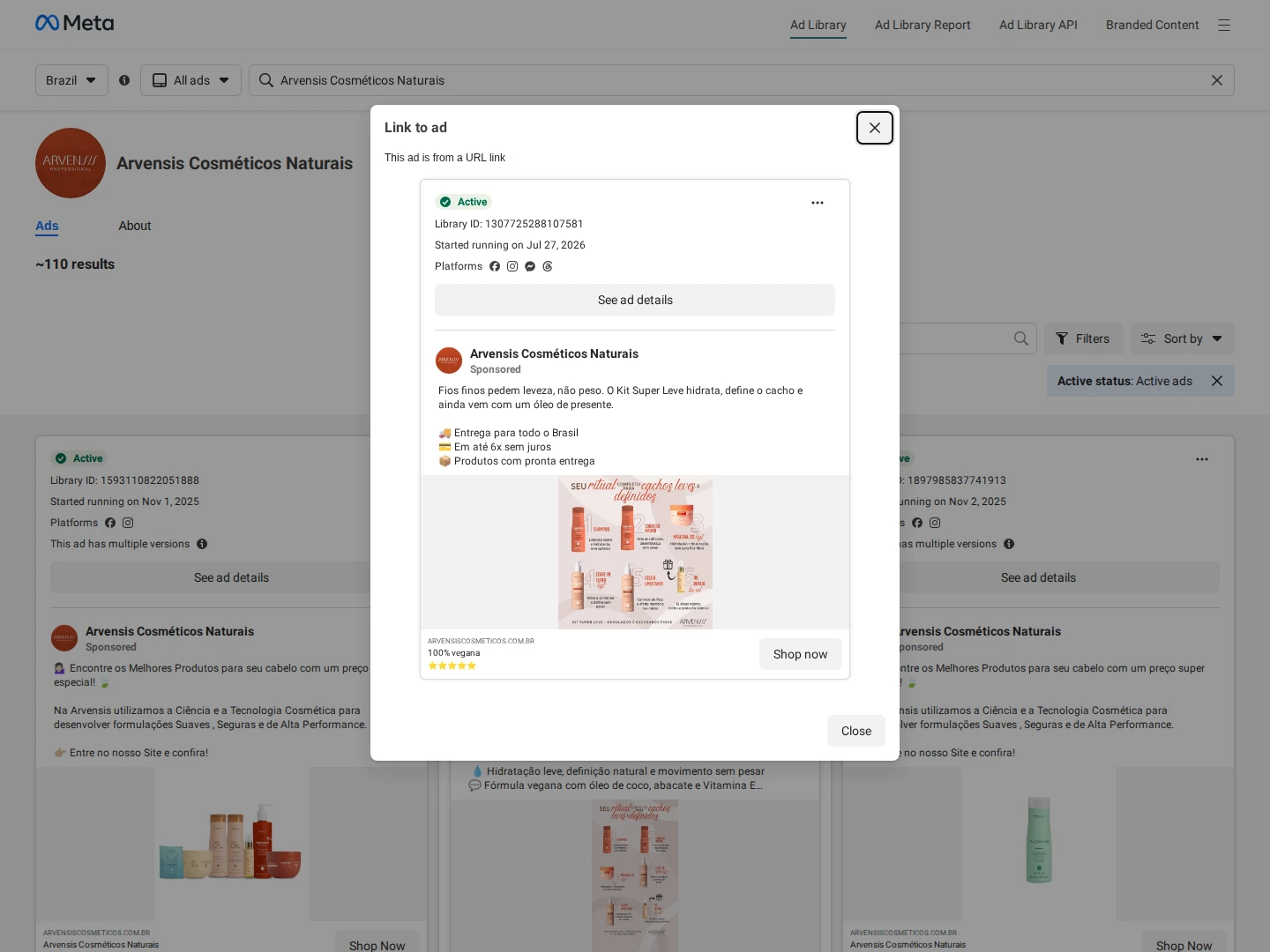Open the Filters button
The image size is (1270, 952).
click(1084, 338)
